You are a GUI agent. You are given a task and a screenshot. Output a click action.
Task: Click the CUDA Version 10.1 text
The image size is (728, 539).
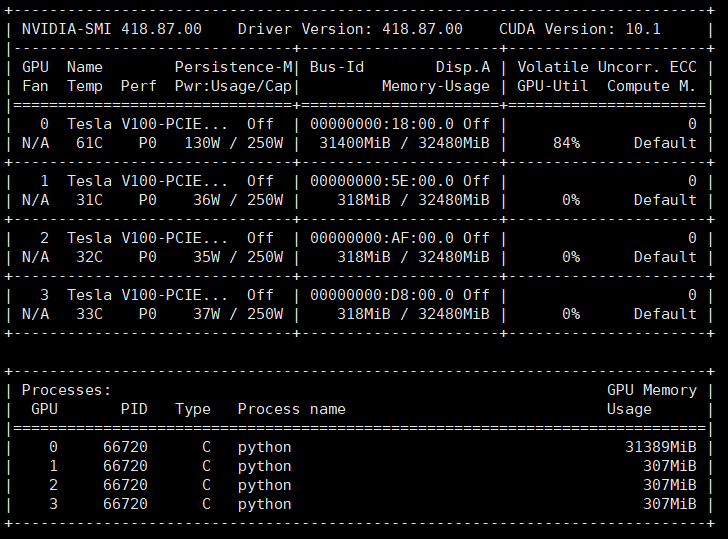coord(580,29)
